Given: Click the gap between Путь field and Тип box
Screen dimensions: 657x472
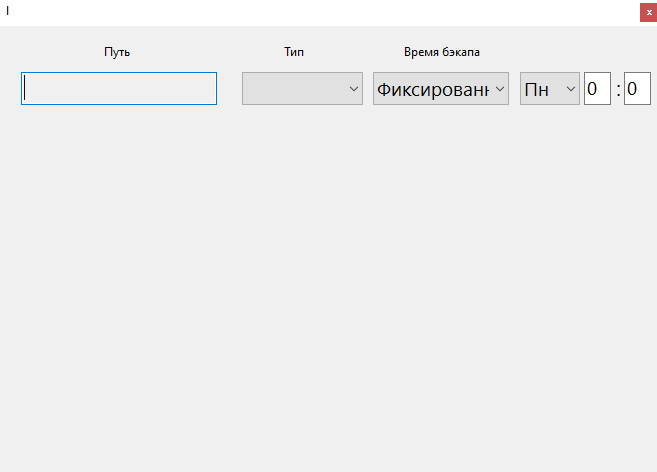Looking at the screenshot, I should (229, 88).
